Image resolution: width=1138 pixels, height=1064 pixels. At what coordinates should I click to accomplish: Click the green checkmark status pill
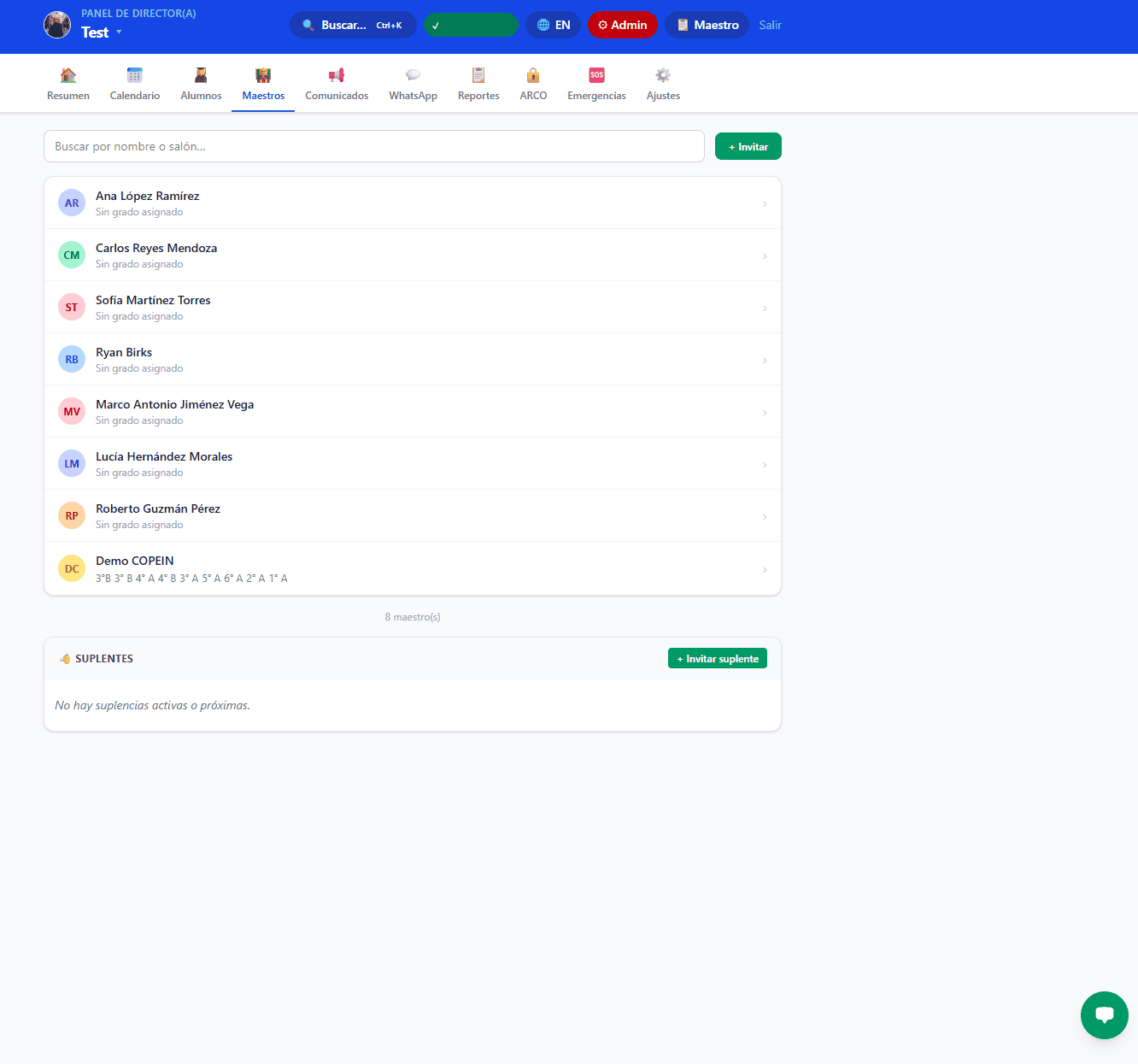[471, 25]
